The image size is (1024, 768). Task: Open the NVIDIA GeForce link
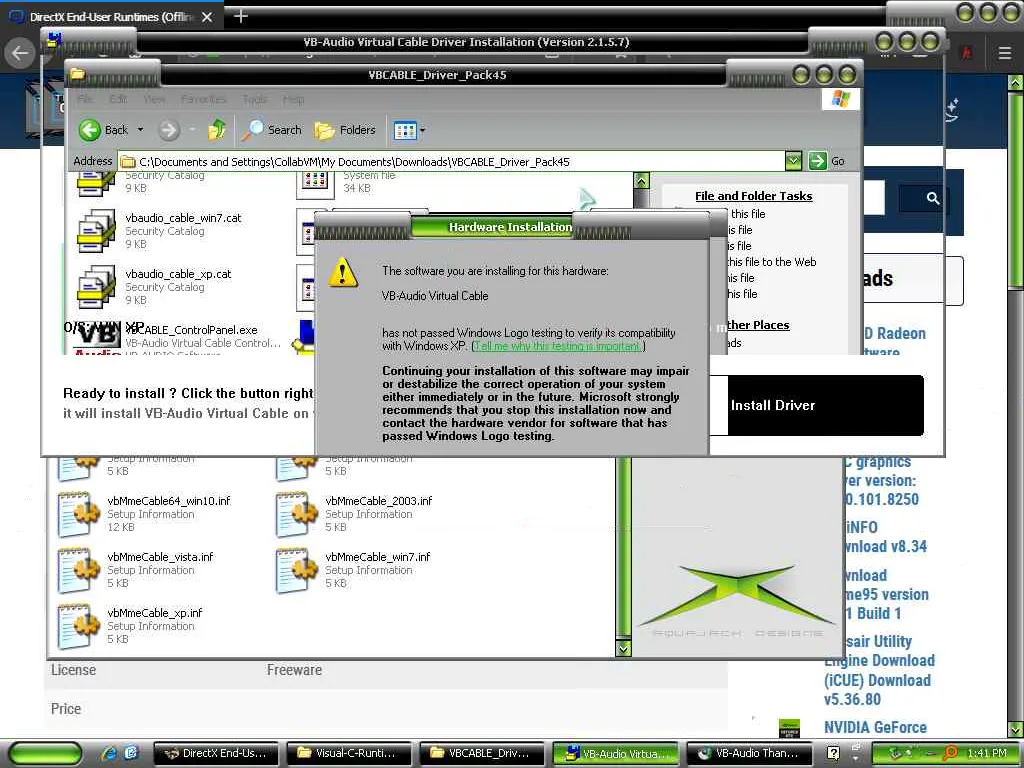click(x=875, y=727)
